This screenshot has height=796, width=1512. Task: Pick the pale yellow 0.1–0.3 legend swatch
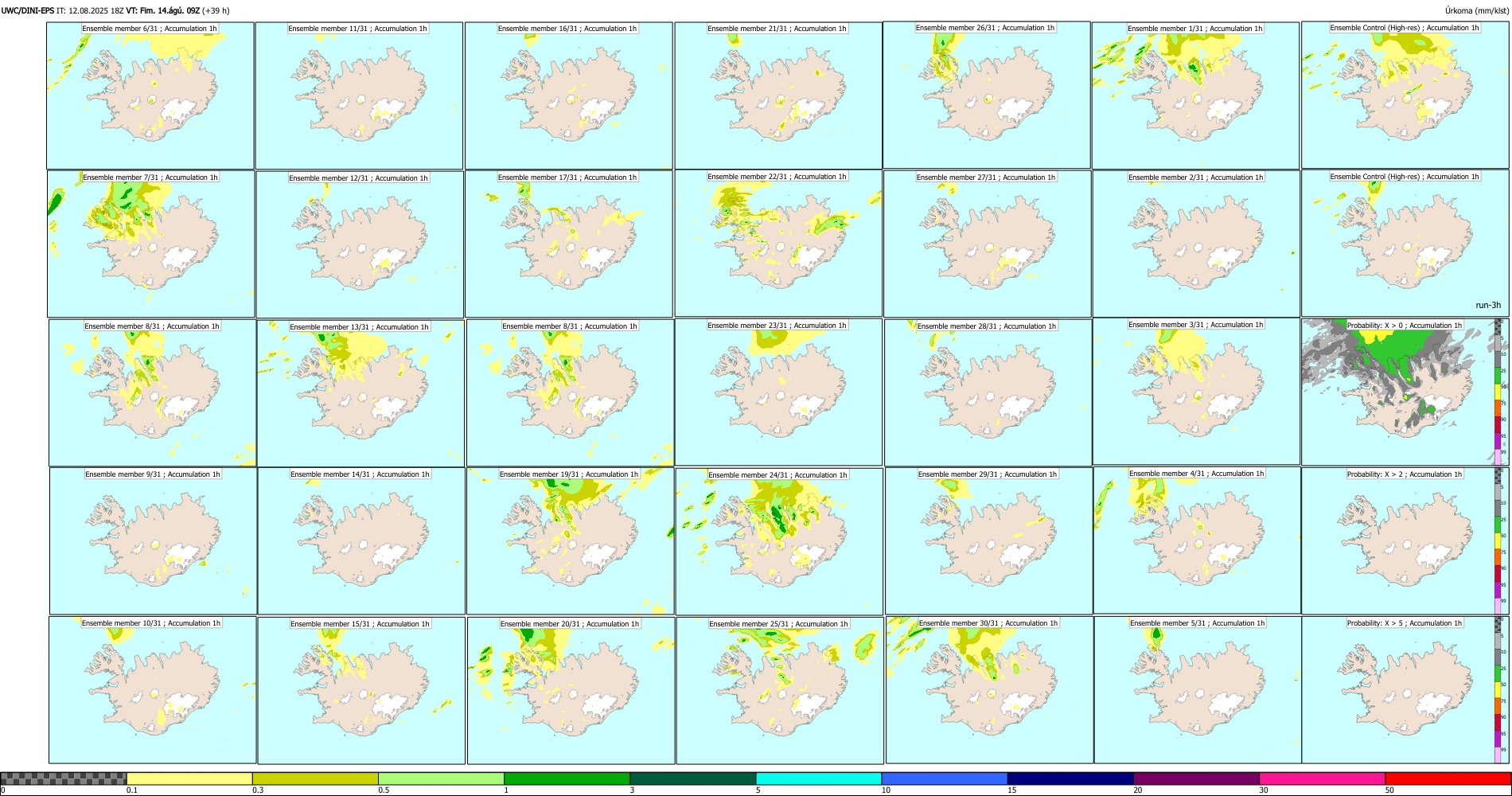(x=189, y=778)
